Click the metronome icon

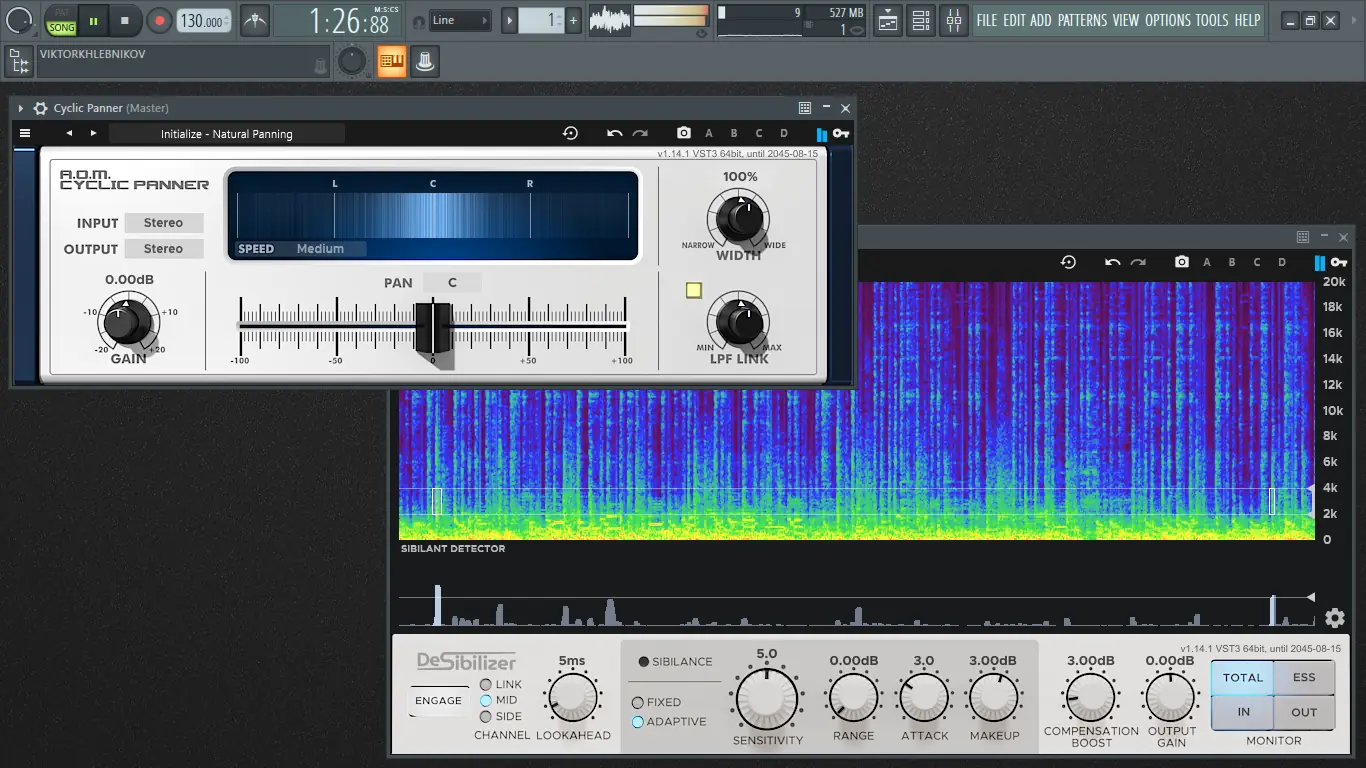point(255,20)
